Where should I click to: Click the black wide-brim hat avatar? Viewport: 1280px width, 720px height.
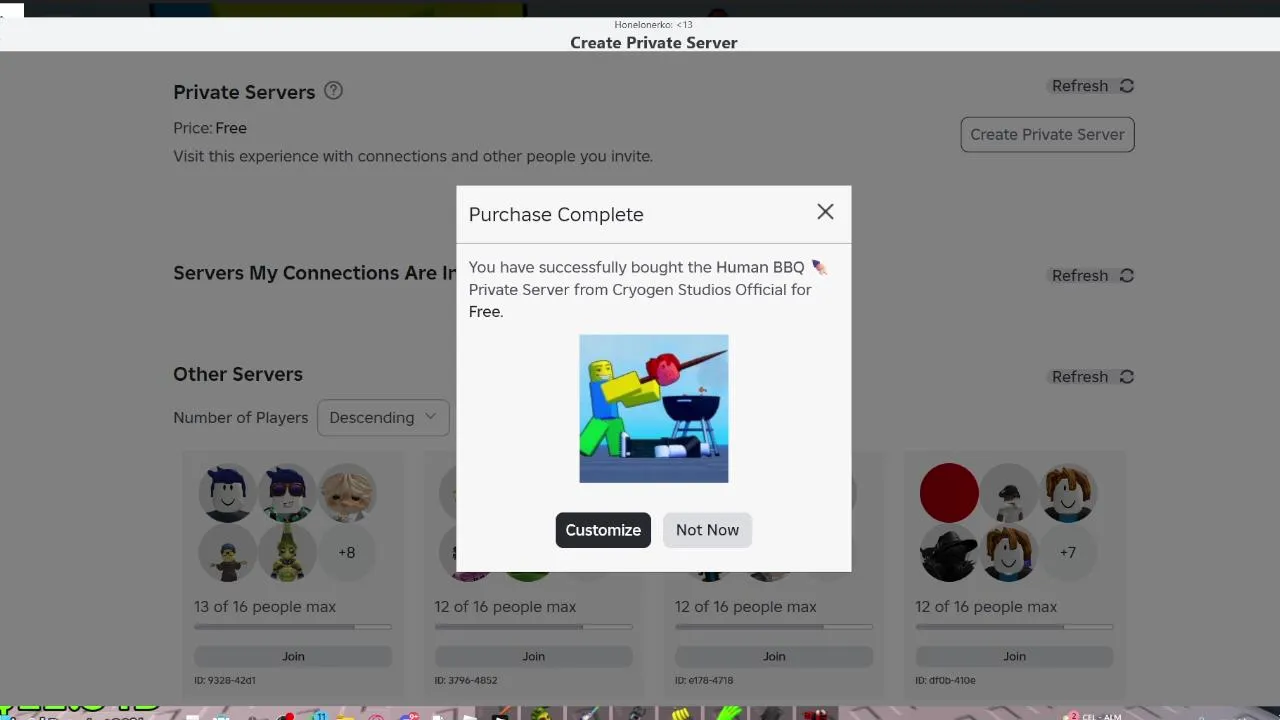[x=948, y=552]
